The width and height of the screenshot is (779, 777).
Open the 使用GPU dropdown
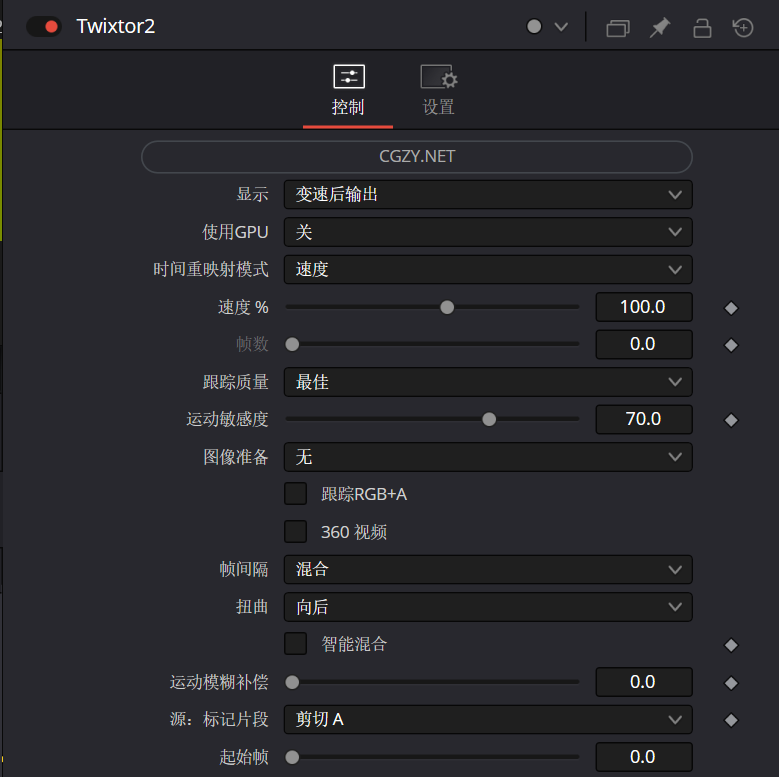[x=488, y=232]
